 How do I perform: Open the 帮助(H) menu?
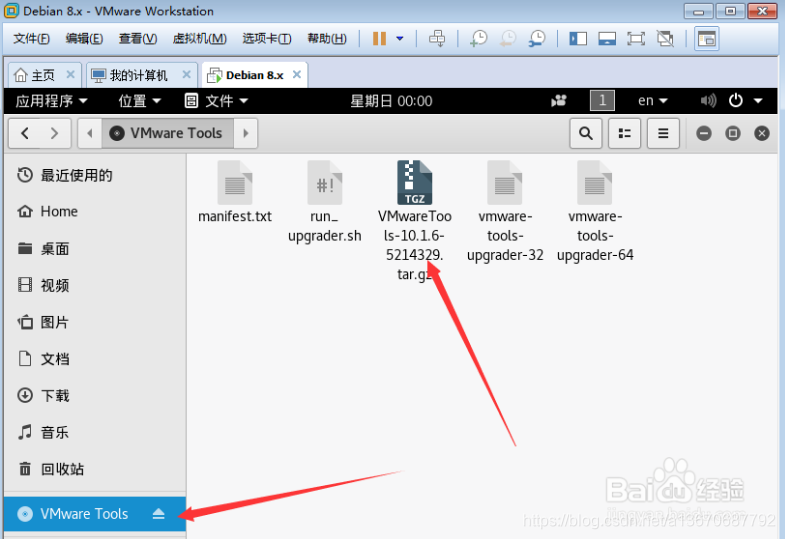327,39
